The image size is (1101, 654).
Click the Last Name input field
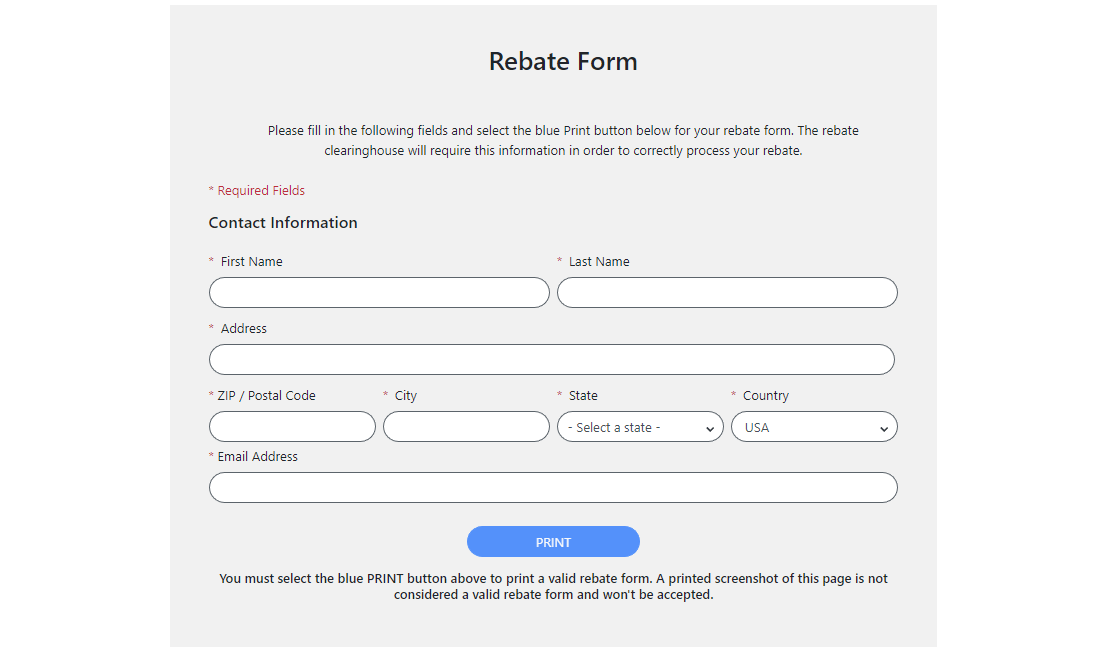tap(727, 292)
